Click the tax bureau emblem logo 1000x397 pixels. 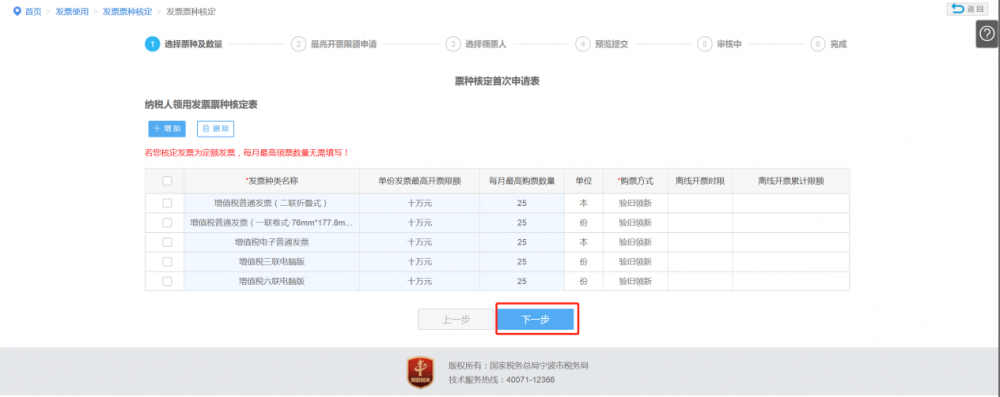(420, 373)
